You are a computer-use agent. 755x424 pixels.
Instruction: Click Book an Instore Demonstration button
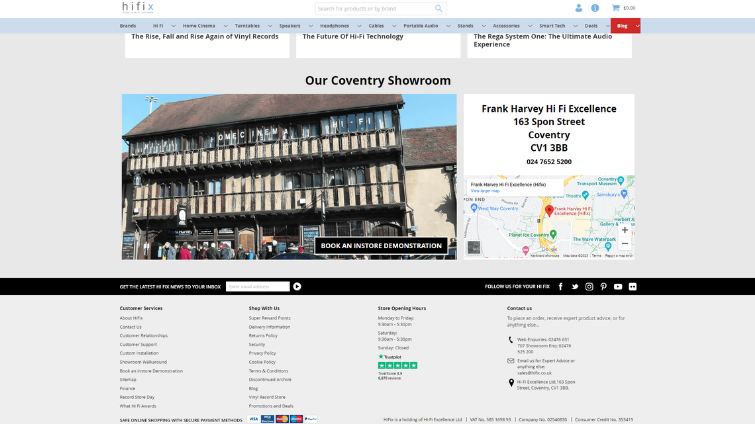click(381, 245)
